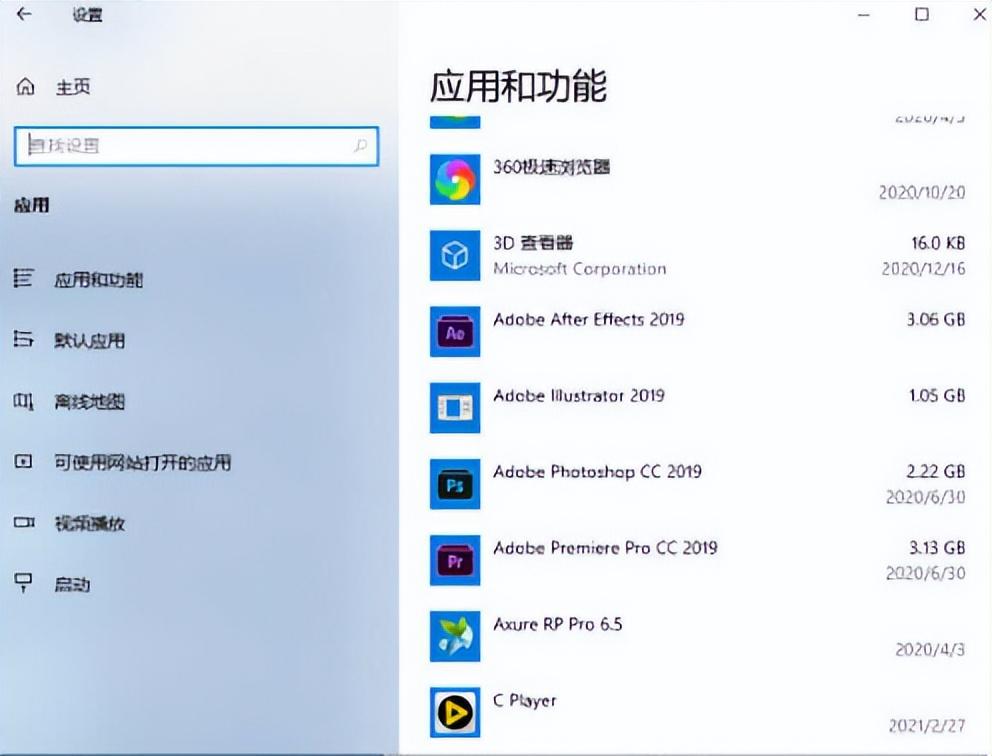992x756 pixels.
Task: Select Adobe Illustrator 2019 entry
Action: coord(578,395)
